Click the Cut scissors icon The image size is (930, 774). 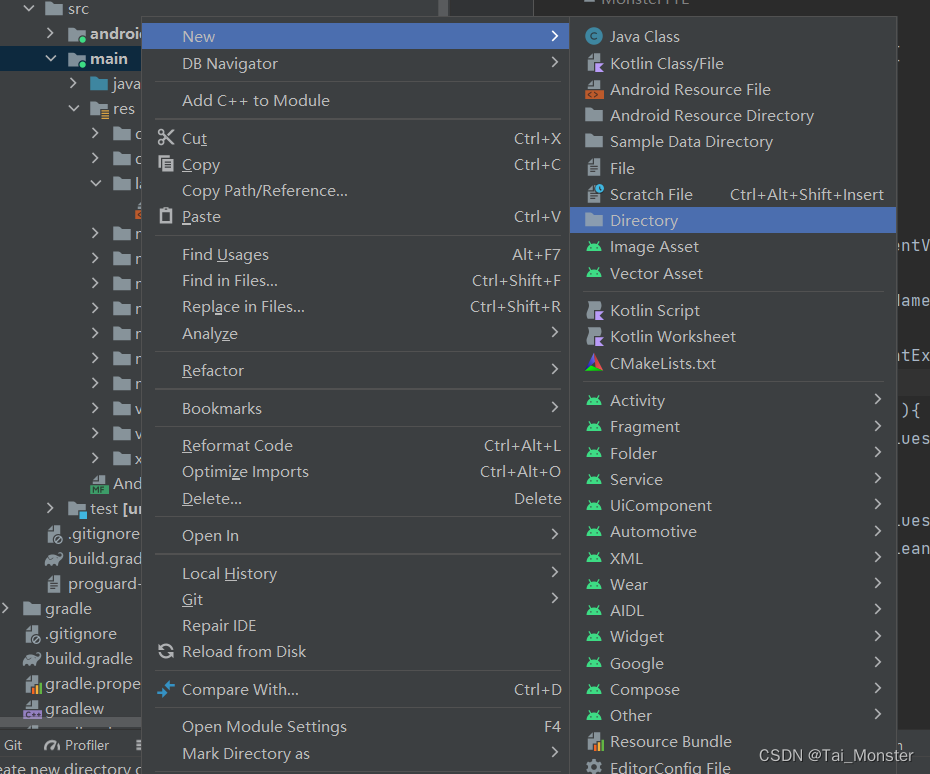click(166, 138)
